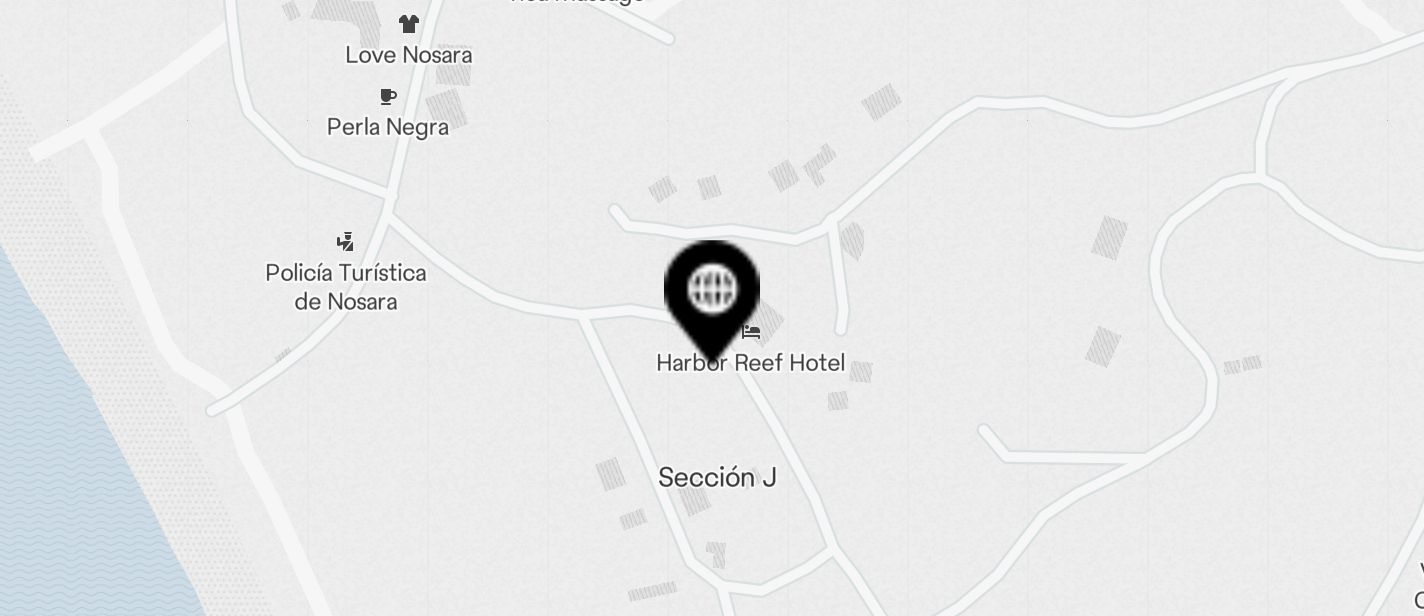Click the road junction below Perla Negra
The image size is (1424, 616).
388,204
